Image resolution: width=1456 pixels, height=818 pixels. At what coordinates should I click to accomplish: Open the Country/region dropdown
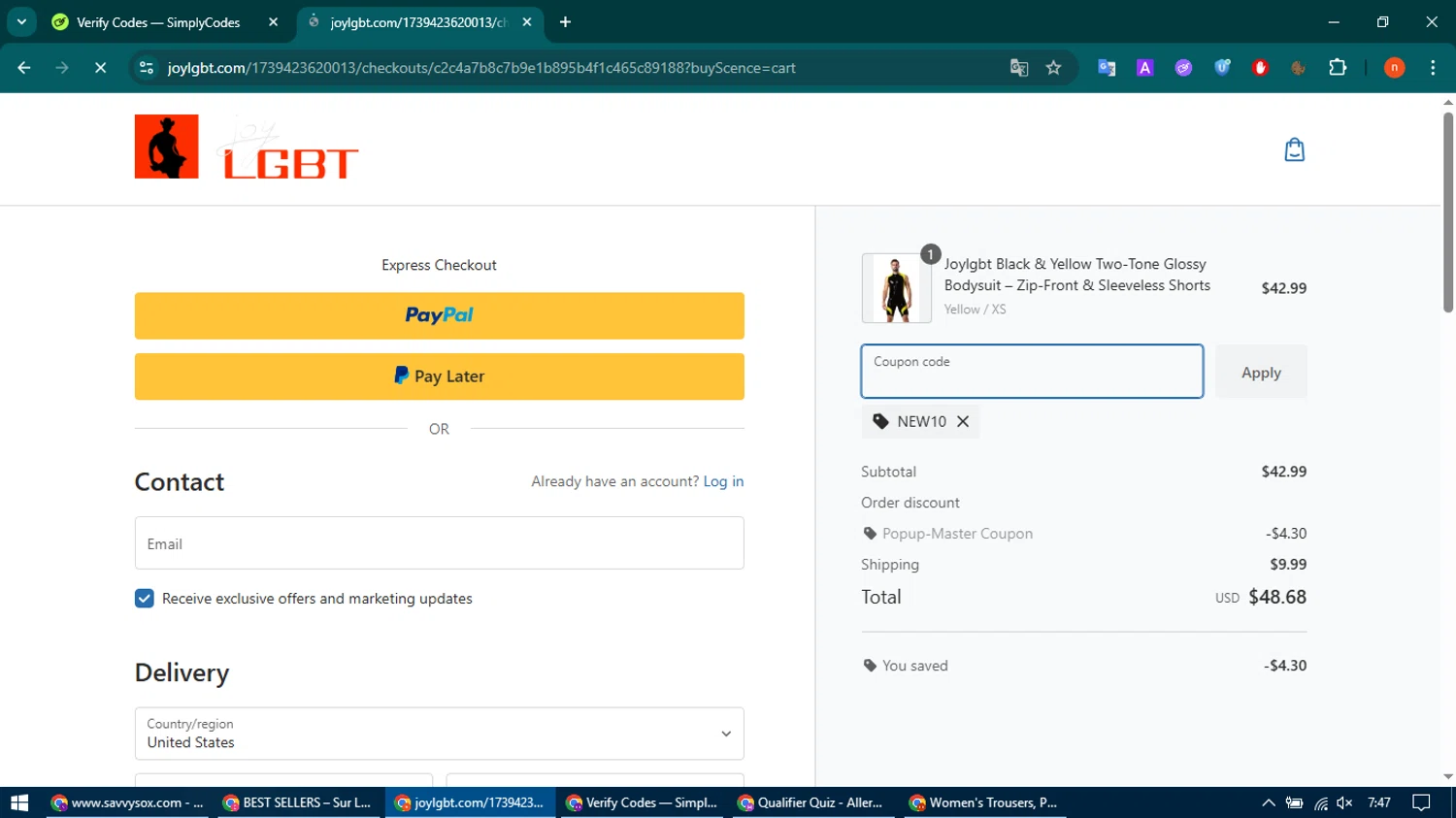(439, 734)
